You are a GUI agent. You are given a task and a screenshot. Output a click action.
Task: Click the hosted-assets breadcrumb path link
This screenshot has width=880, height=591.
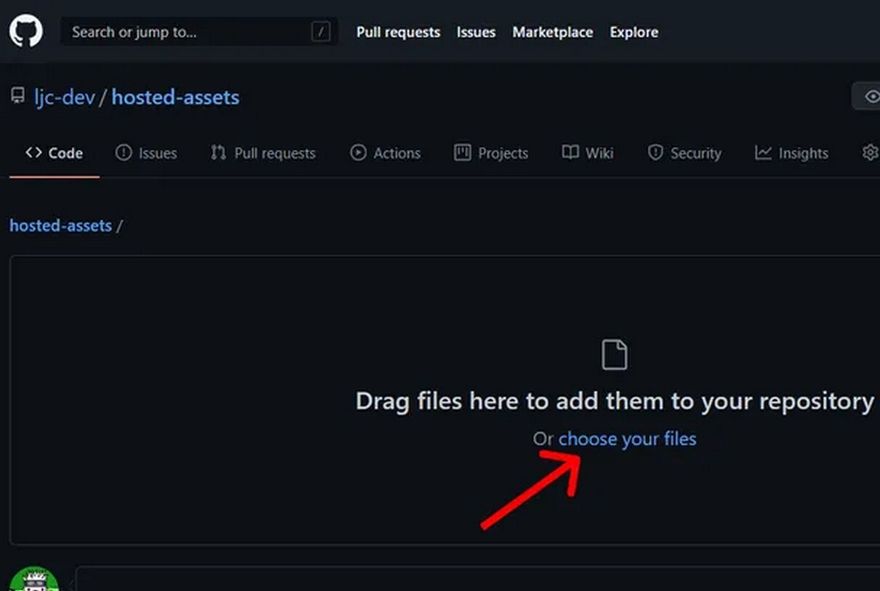[60, 226]
